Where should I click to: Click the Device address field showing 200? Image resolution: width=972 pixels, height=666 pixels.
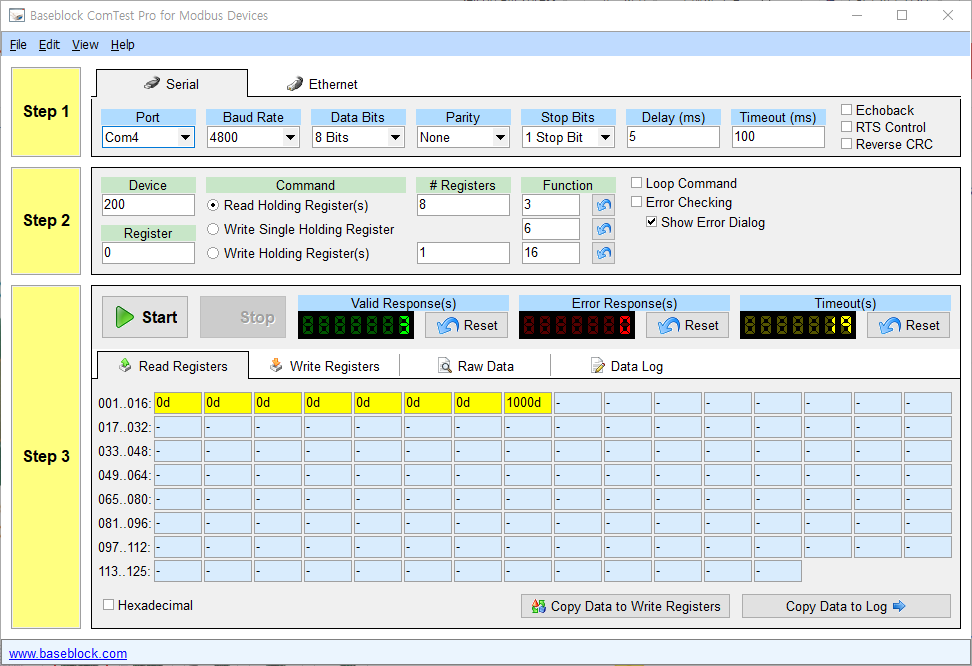pyautogui.click(x=148, y=205)
